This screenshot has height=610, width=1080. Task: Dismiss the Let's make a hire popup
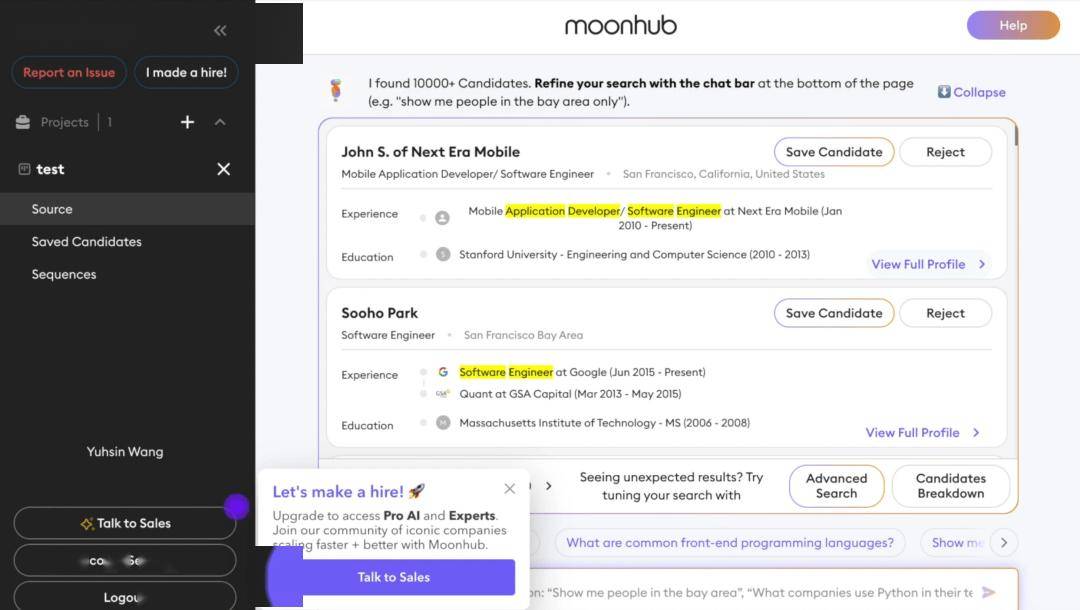point(510,488)
